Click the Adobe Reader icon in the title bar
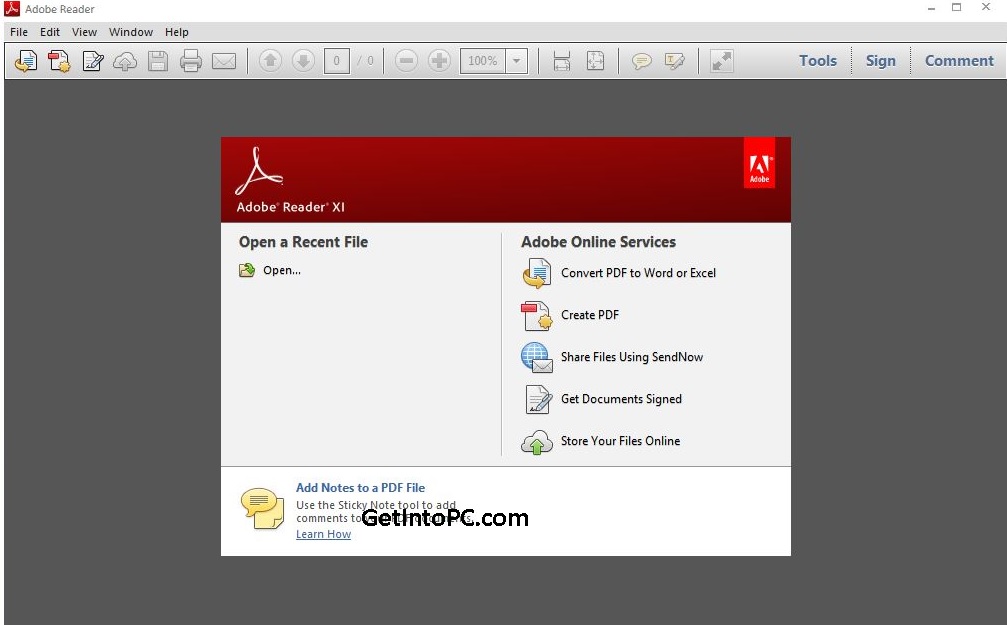The width and height of the screenshot is (1007, 625). 12,9
